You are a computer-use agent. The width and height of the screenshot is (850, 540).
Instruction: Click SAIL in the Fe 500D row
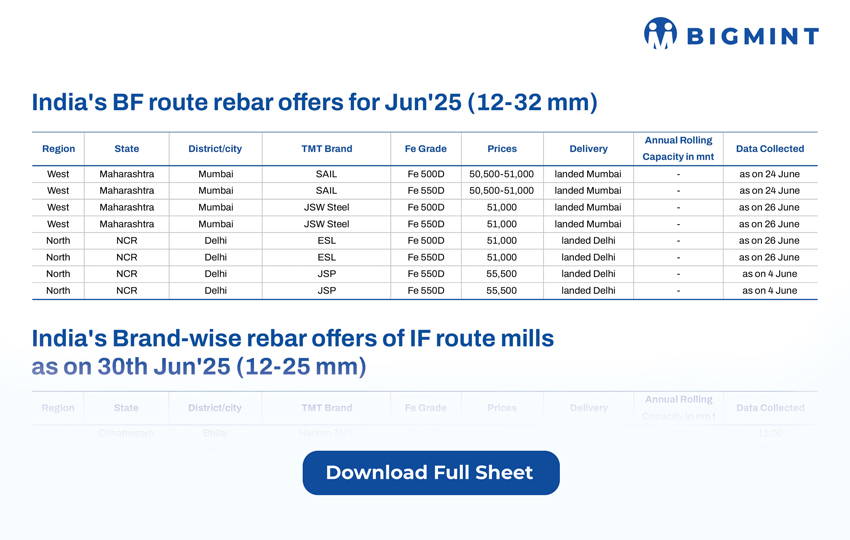pos(326,174)
